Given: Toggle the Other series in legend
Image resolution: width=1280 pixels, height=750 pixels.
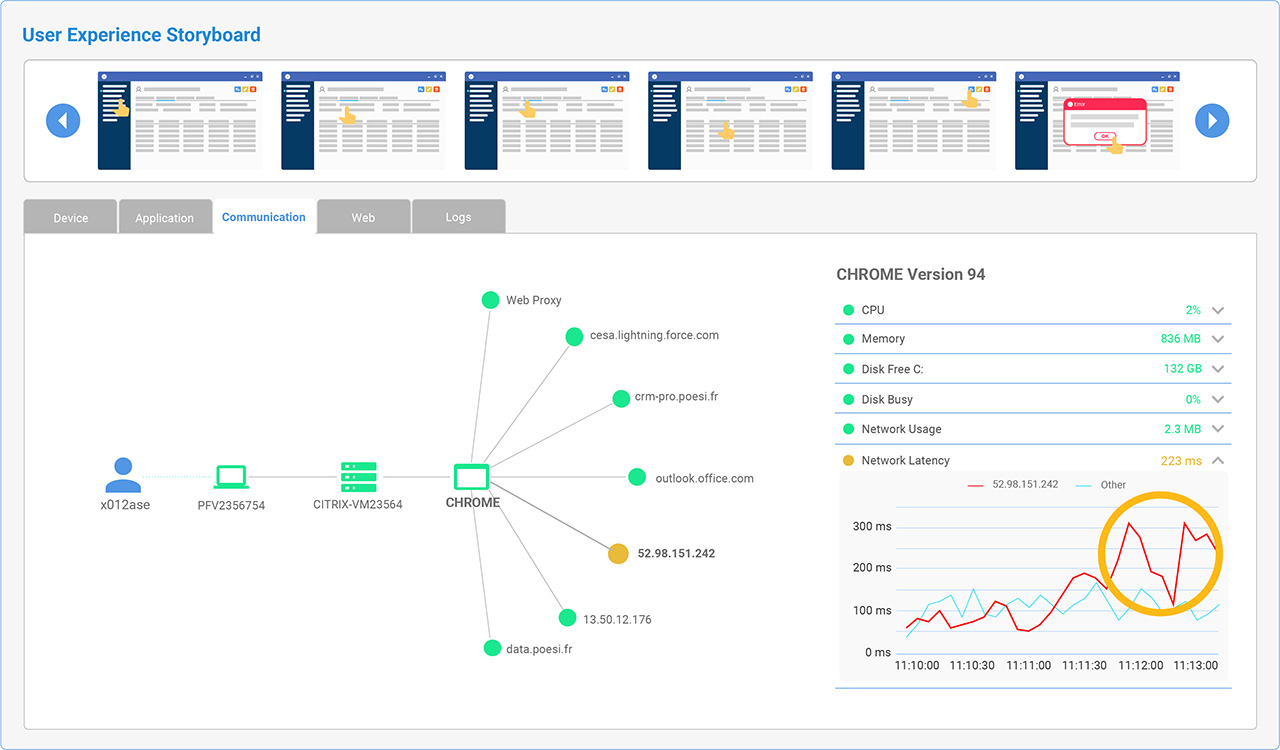Looking at the screenshot, I should pyautogui.click(x=1101, y=485).
